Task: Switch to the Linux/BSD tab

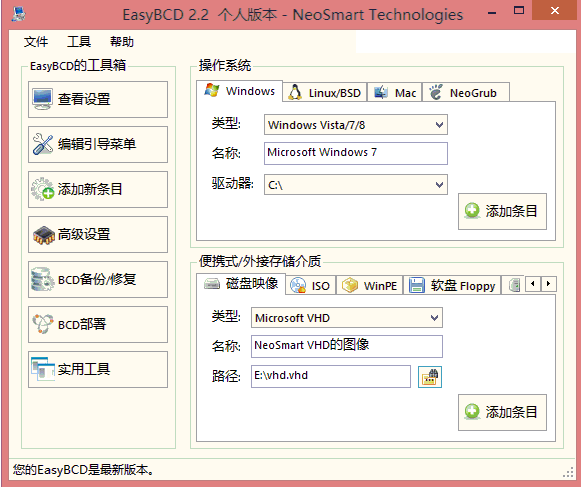Action: point(325,92)
